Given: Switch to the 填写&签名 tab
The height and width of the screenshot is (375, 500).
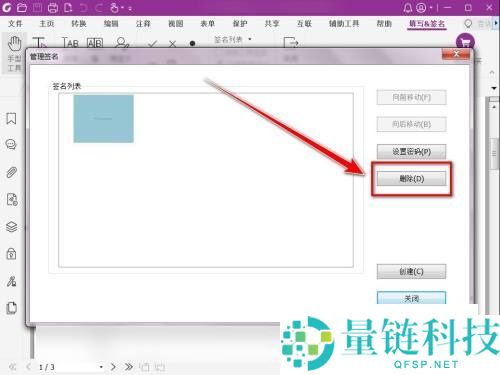Looking at the screenshot, I should point(427,24).
